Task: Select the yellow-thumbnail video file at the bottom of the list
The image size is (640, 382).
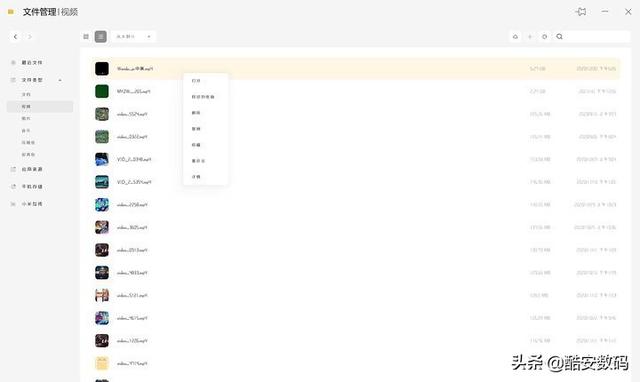Action: 354,363
